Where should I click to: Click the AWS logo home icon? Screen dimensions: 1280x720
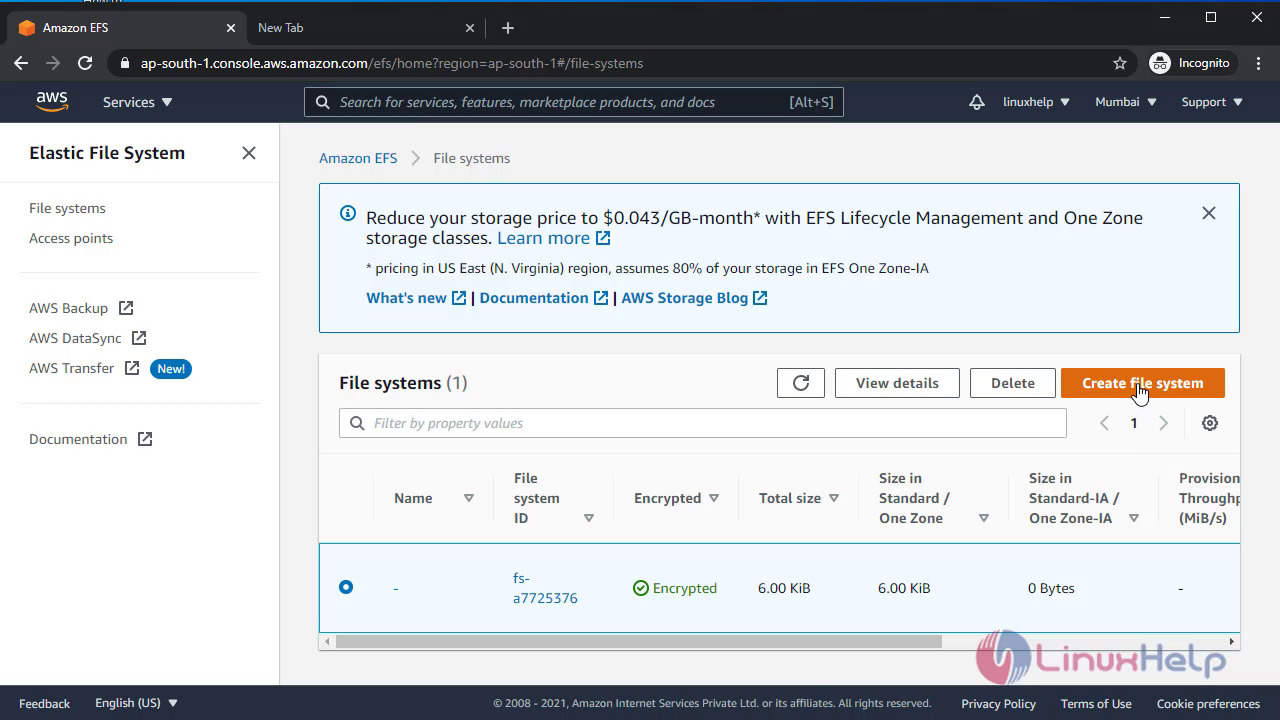click(x=52, y=102)
